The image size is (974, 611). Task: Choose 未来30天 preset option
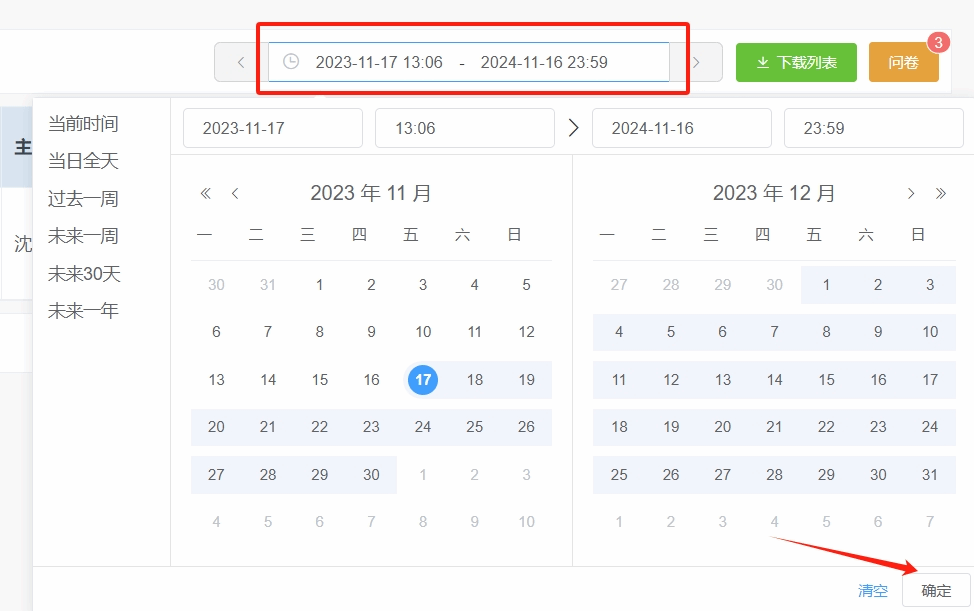pyautogui.click(x=84, y=273)
